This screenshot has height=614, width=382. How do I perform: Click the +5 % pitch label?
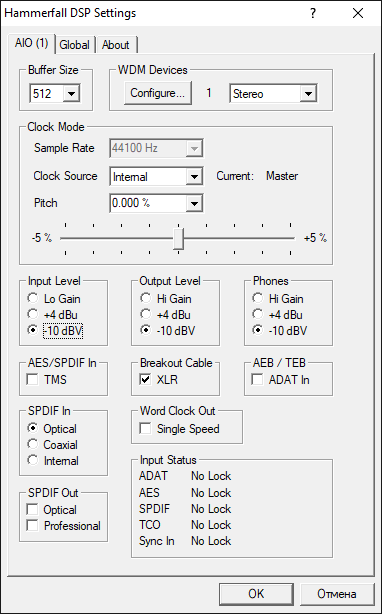coord(315,238)
